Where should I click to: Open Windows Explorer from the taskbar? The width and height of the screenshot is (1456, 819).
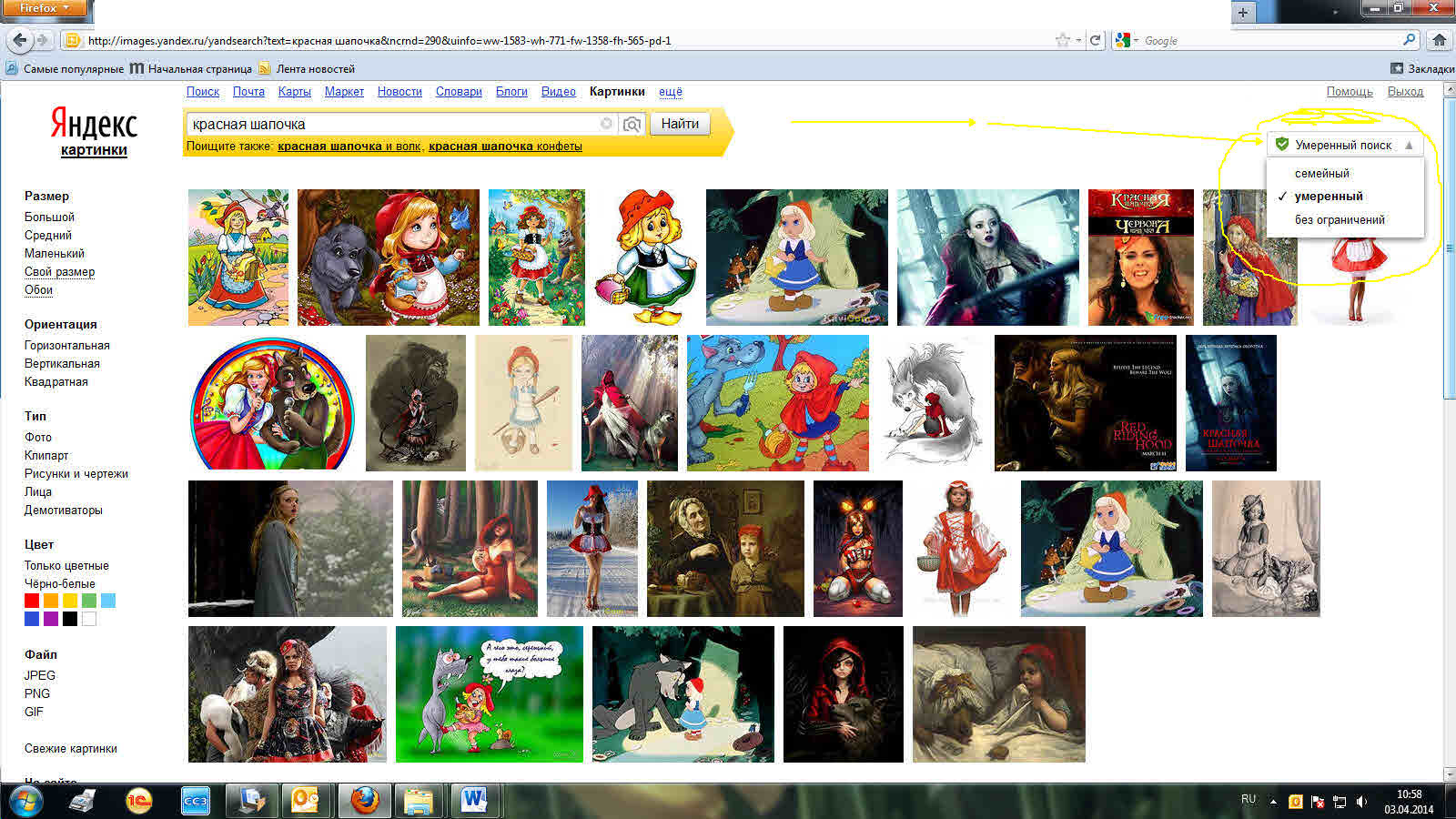(419, 802)
